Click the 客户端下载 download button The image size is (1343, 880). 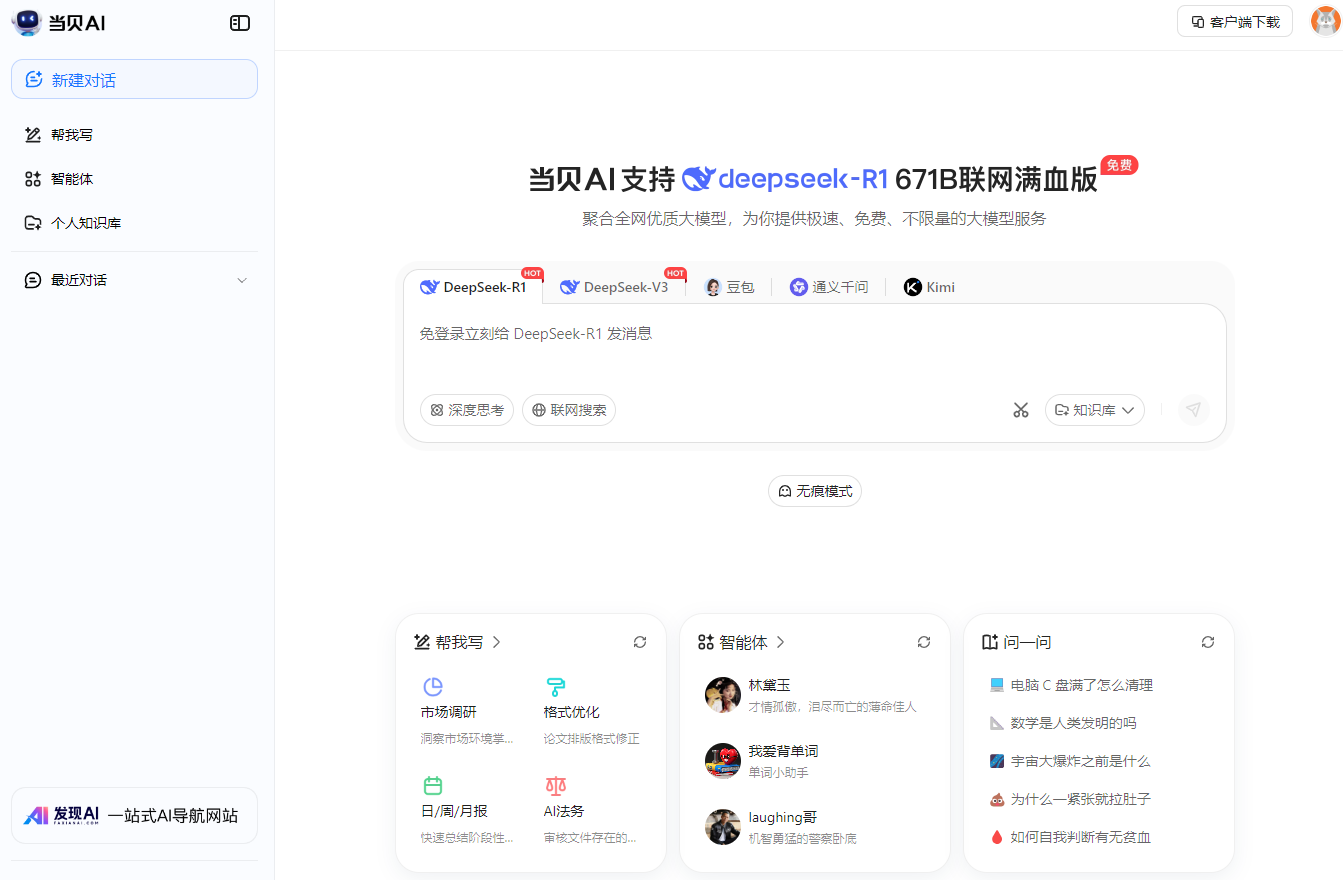click(x=1234, y=21)
